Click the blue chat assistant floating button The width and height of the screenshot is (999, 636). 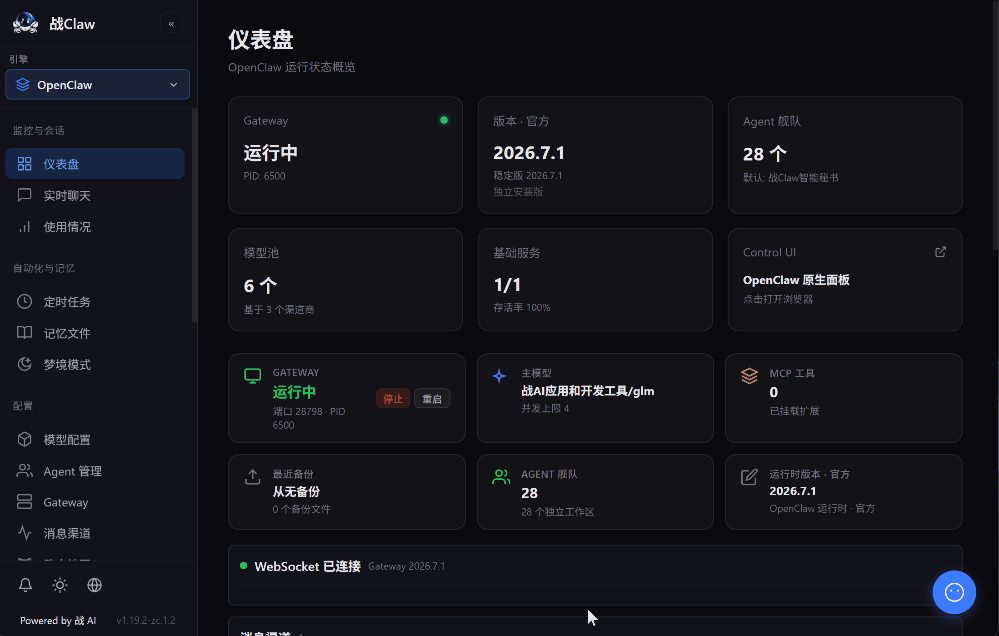(x=954, y=592)
